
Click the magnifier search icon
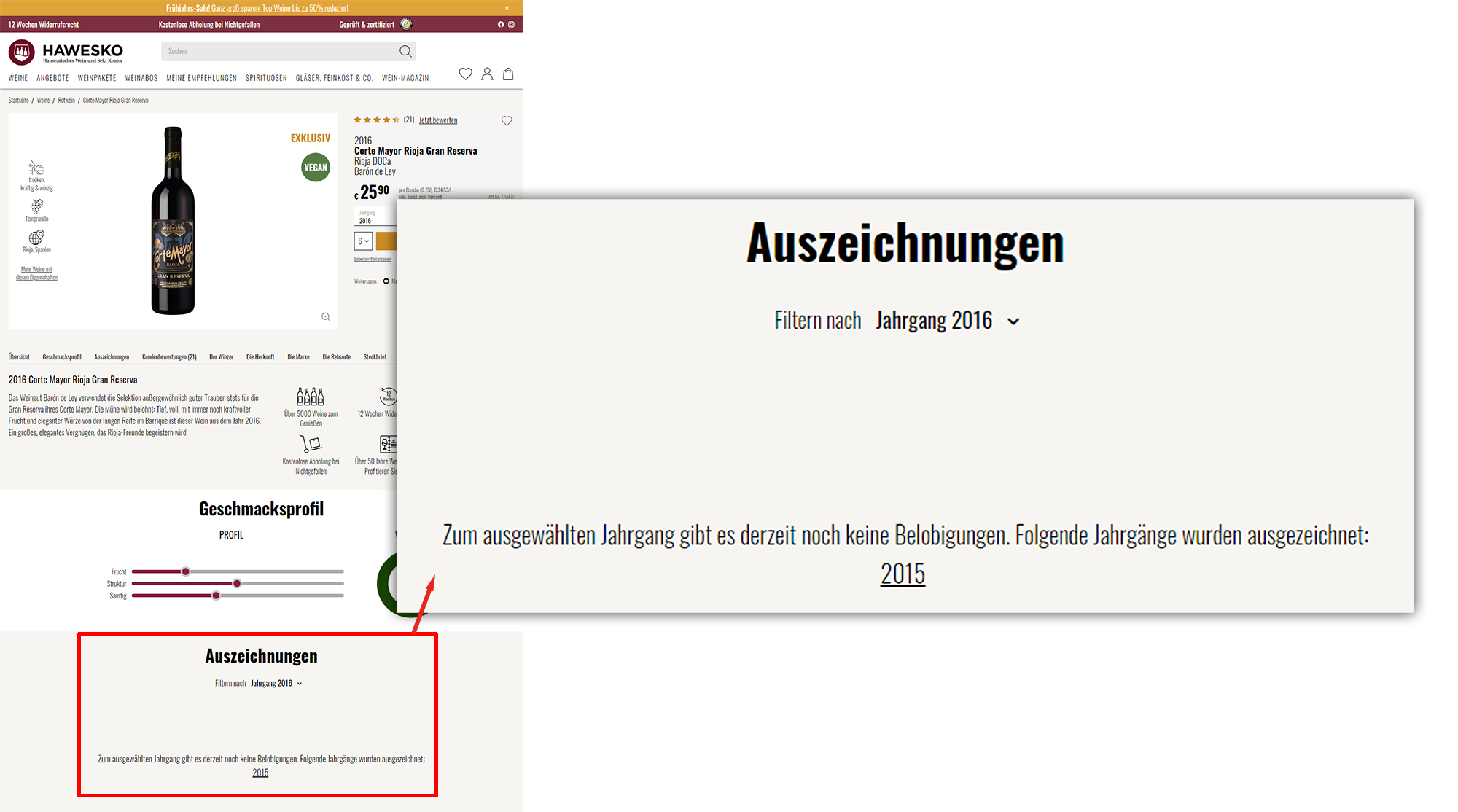tap(405, 51)
